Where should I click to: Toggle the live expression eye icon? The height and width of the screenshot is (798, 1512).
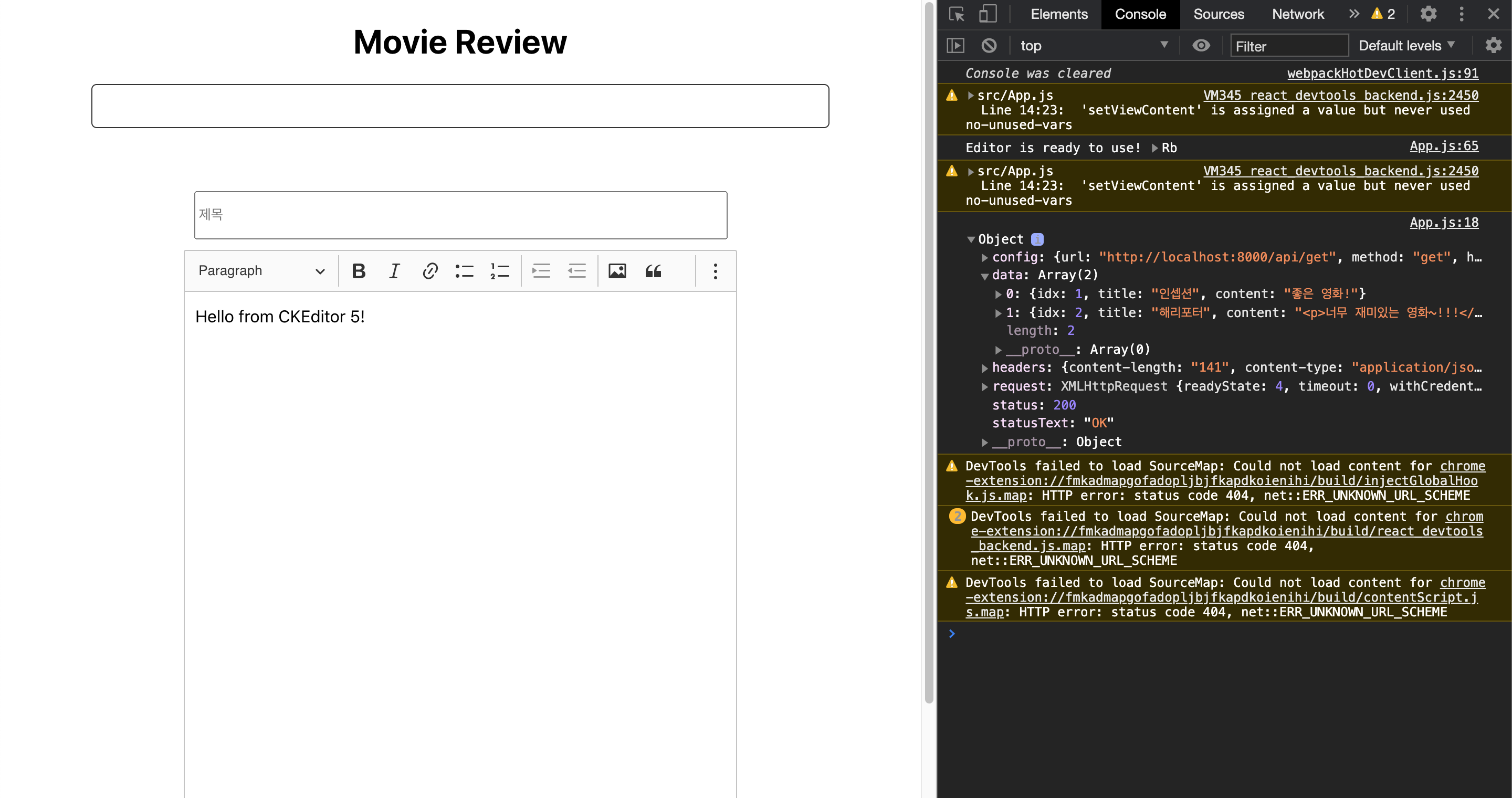(x=1201, y=46)
